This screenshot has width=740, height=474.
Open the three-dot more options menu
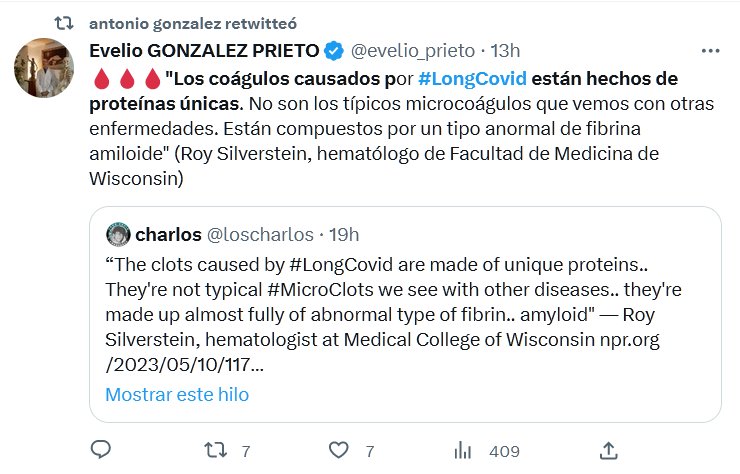(710, 50)
